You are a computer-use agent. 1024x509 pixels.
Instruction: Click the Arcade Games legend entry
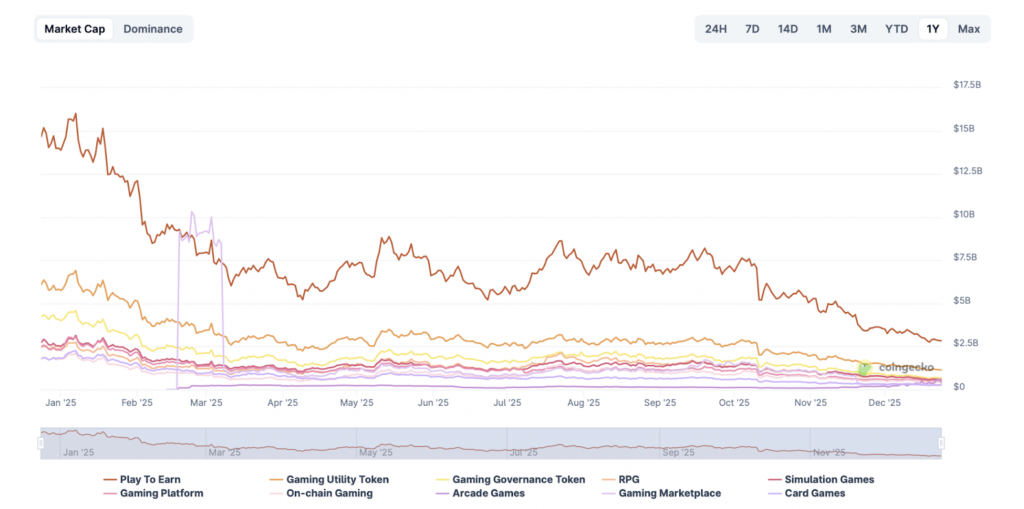pyautogui.click(x=488, y=493)
